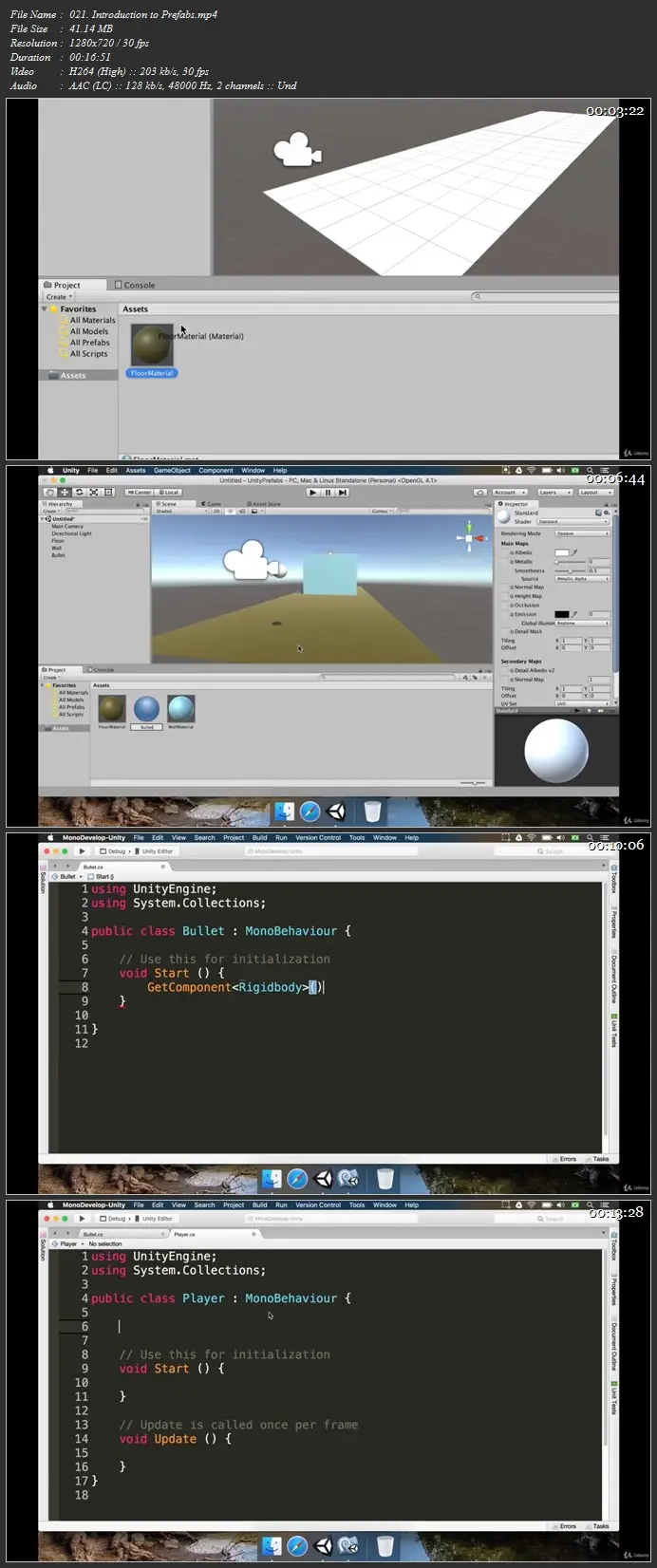
Task: Click the Albedo white color swatch
Action: tap(561, 552)
